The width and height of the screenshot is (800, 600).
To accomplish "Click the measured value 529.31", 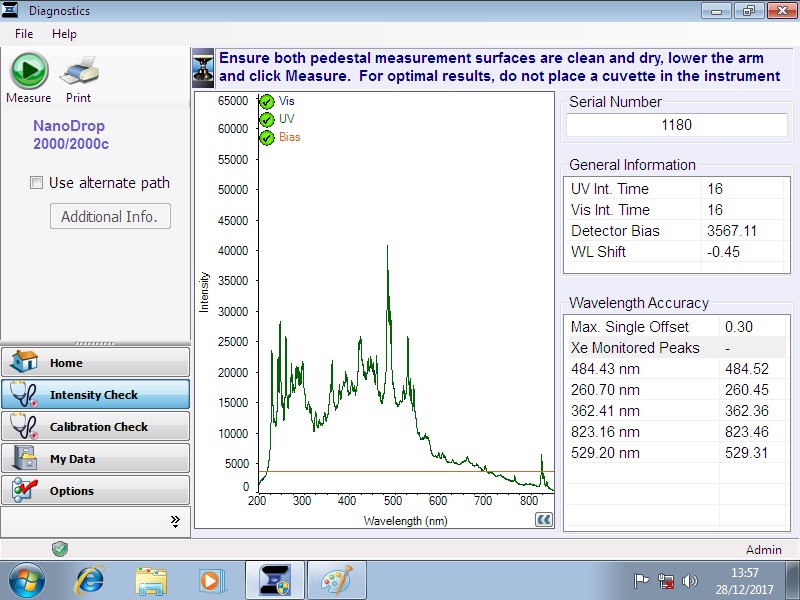I will (746, 453).
